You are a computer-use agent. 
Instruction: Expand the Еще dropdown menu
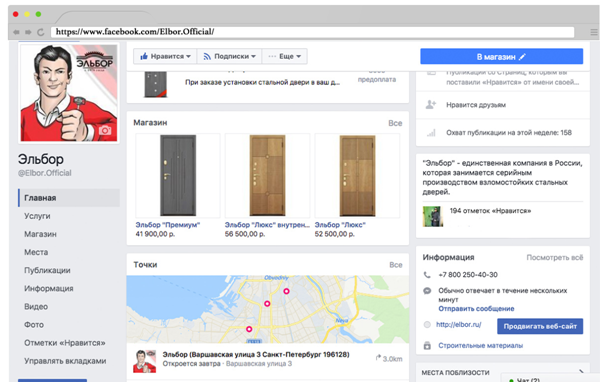click(284, 56)
